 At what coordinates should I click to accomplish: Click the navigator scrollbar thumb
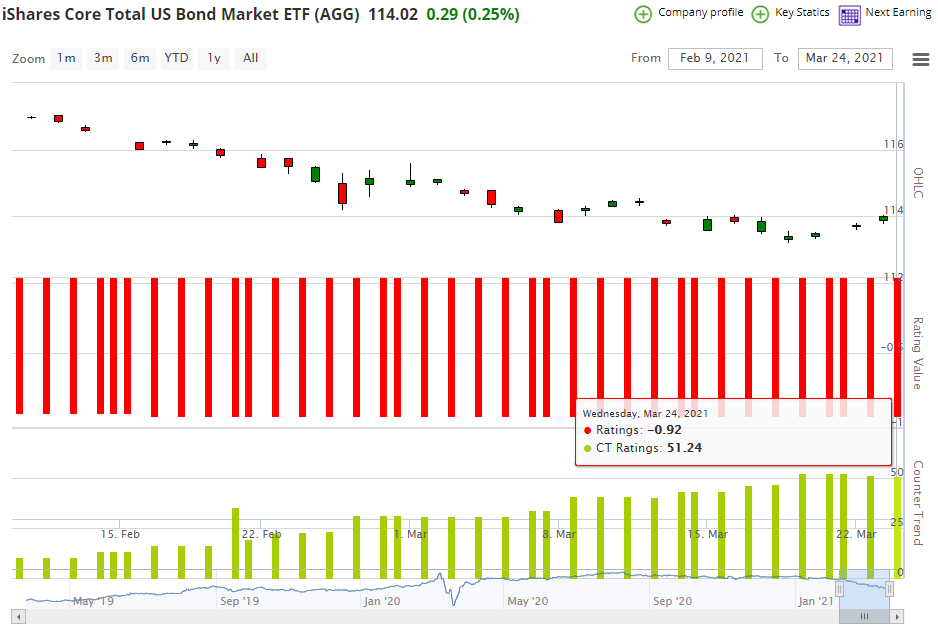point(864,617)
